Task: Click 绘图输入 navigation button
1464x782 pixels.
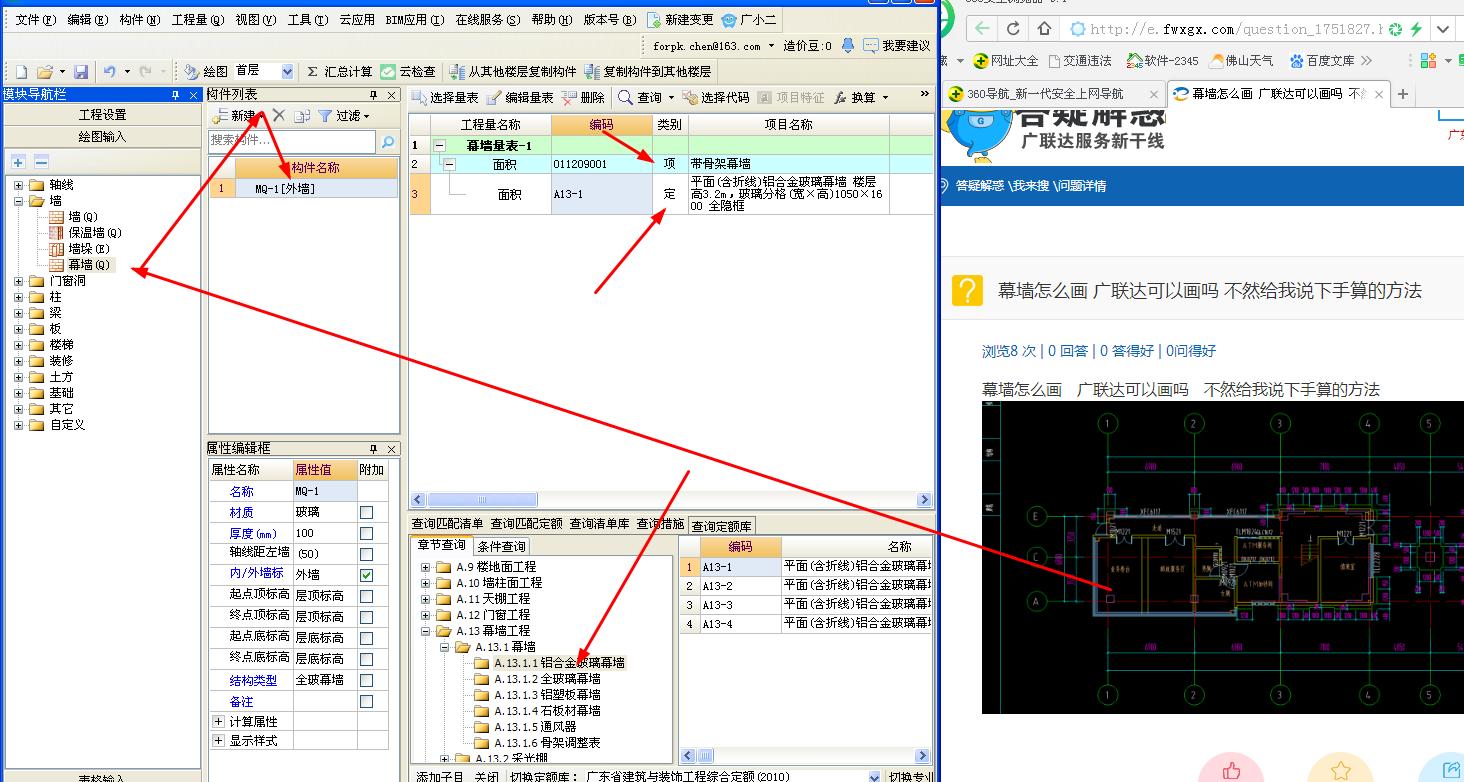Action: tap(103, 137)
